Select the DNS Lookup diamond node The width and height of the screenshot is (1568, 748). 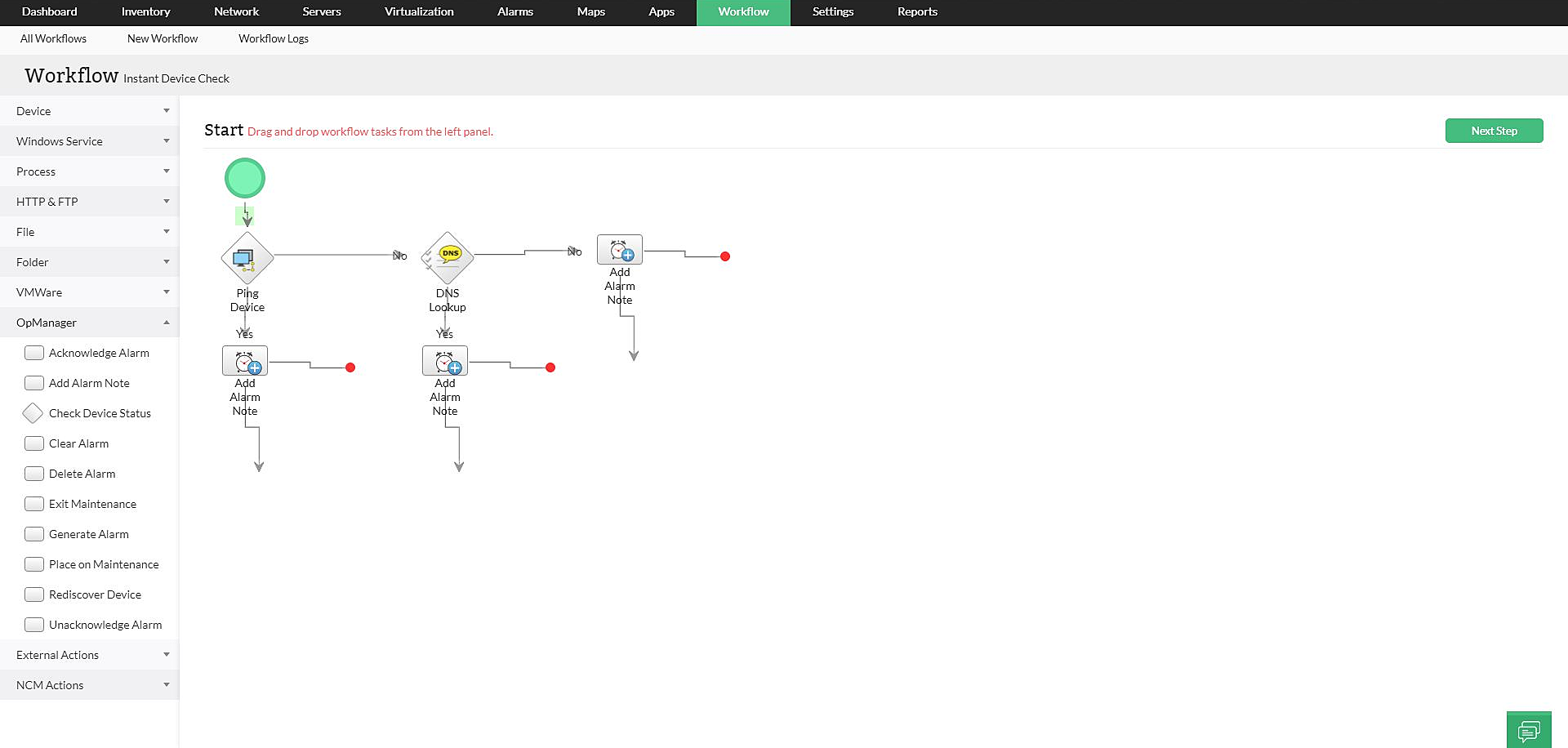coord(448,258)
